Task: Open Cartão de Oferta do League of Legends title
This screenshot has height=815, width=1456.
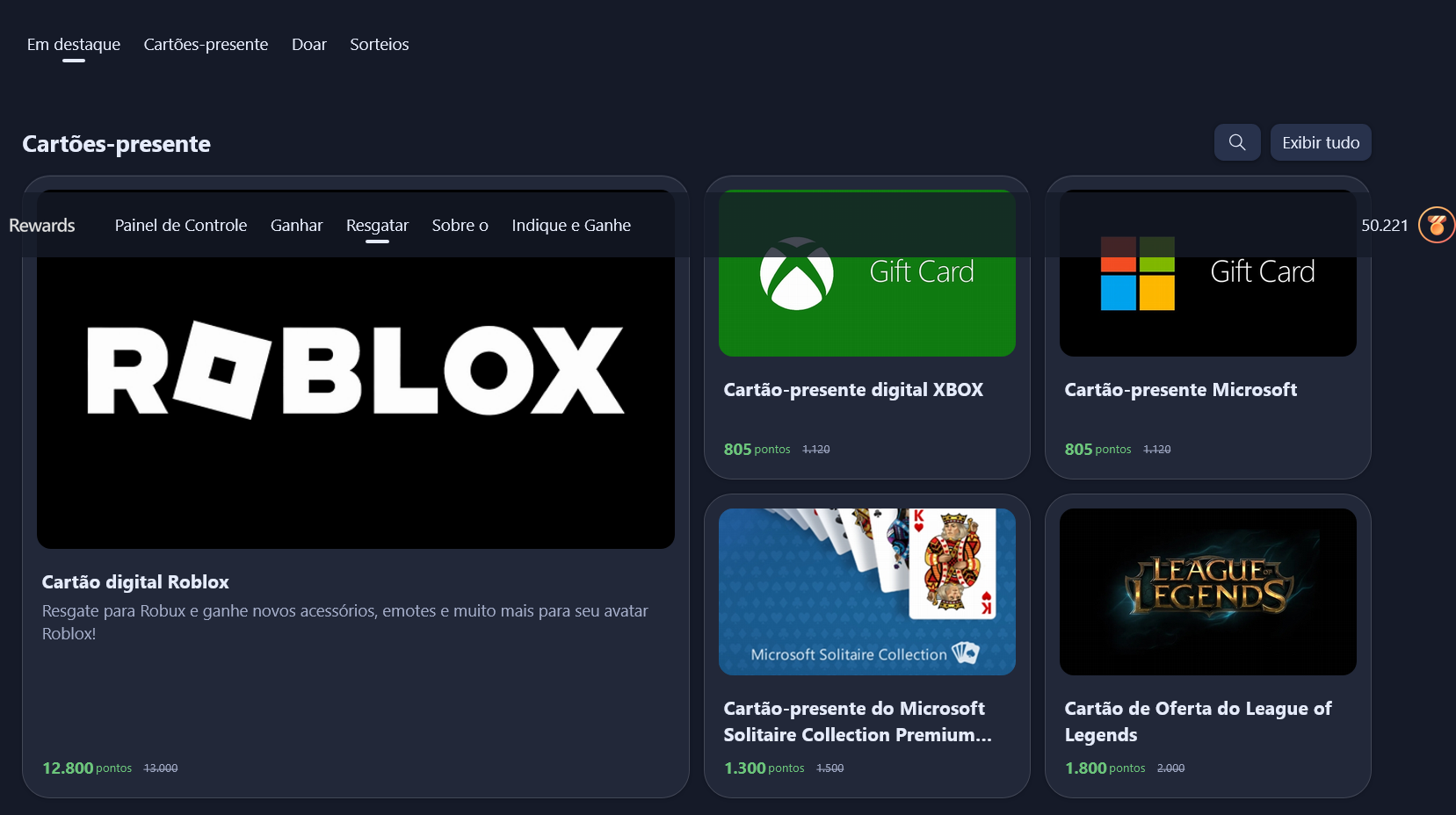Action: click(x=1199, y=722)
